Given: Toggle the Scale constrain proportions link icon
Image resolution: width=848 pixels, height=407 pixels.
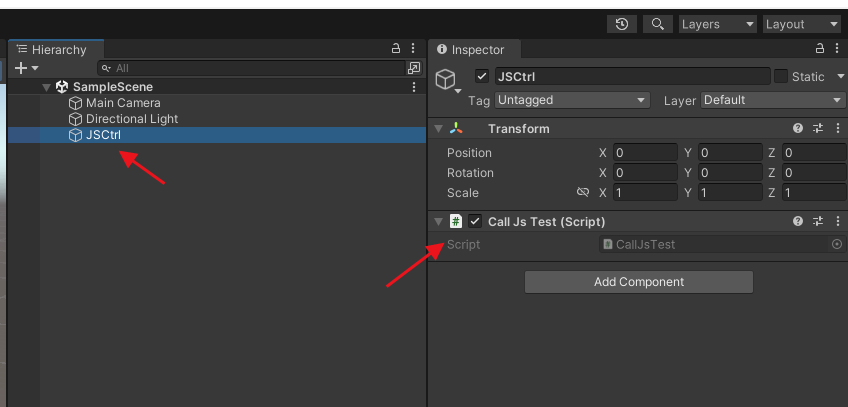Looking at the screenshot, I should pyautogui.click(x=582, y=192).
